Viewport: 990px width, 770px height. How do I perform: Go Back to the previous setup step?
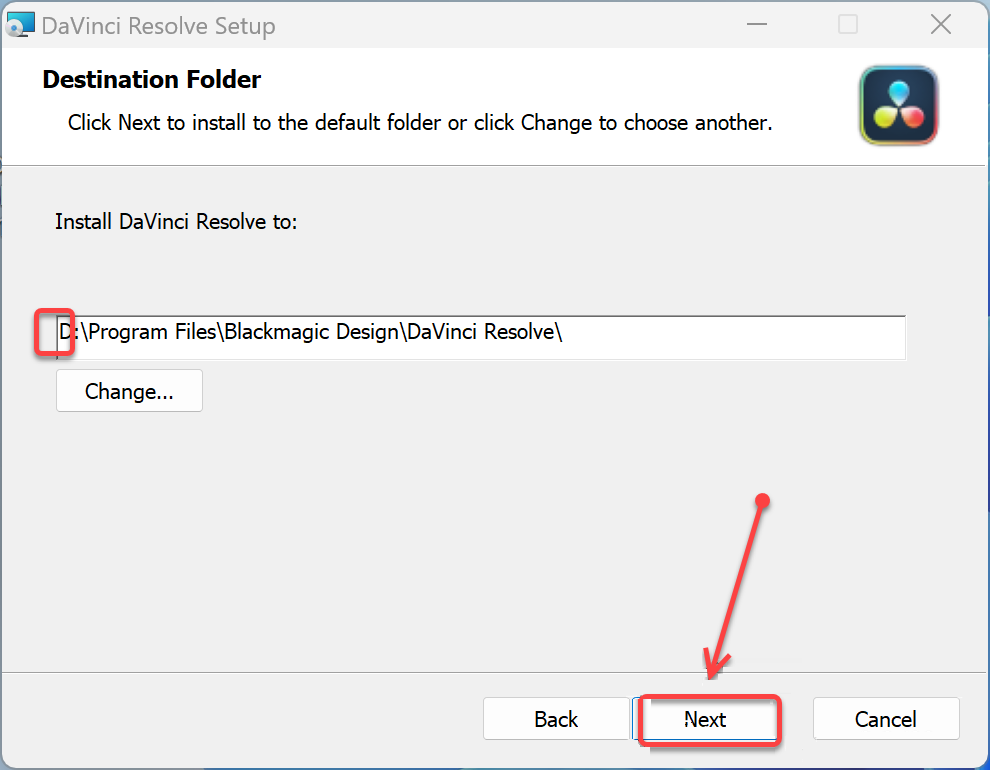tap(556, 719)
